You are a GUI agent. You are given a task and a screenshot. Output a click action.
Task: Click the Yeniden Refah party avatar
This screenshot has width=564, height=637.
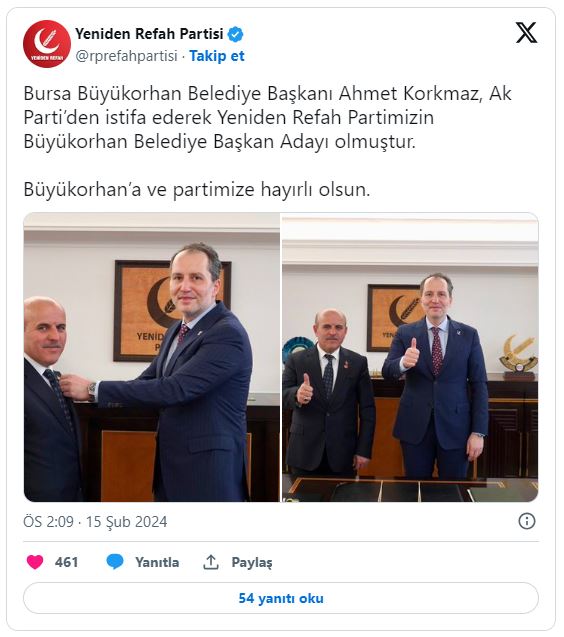(47, 44)
